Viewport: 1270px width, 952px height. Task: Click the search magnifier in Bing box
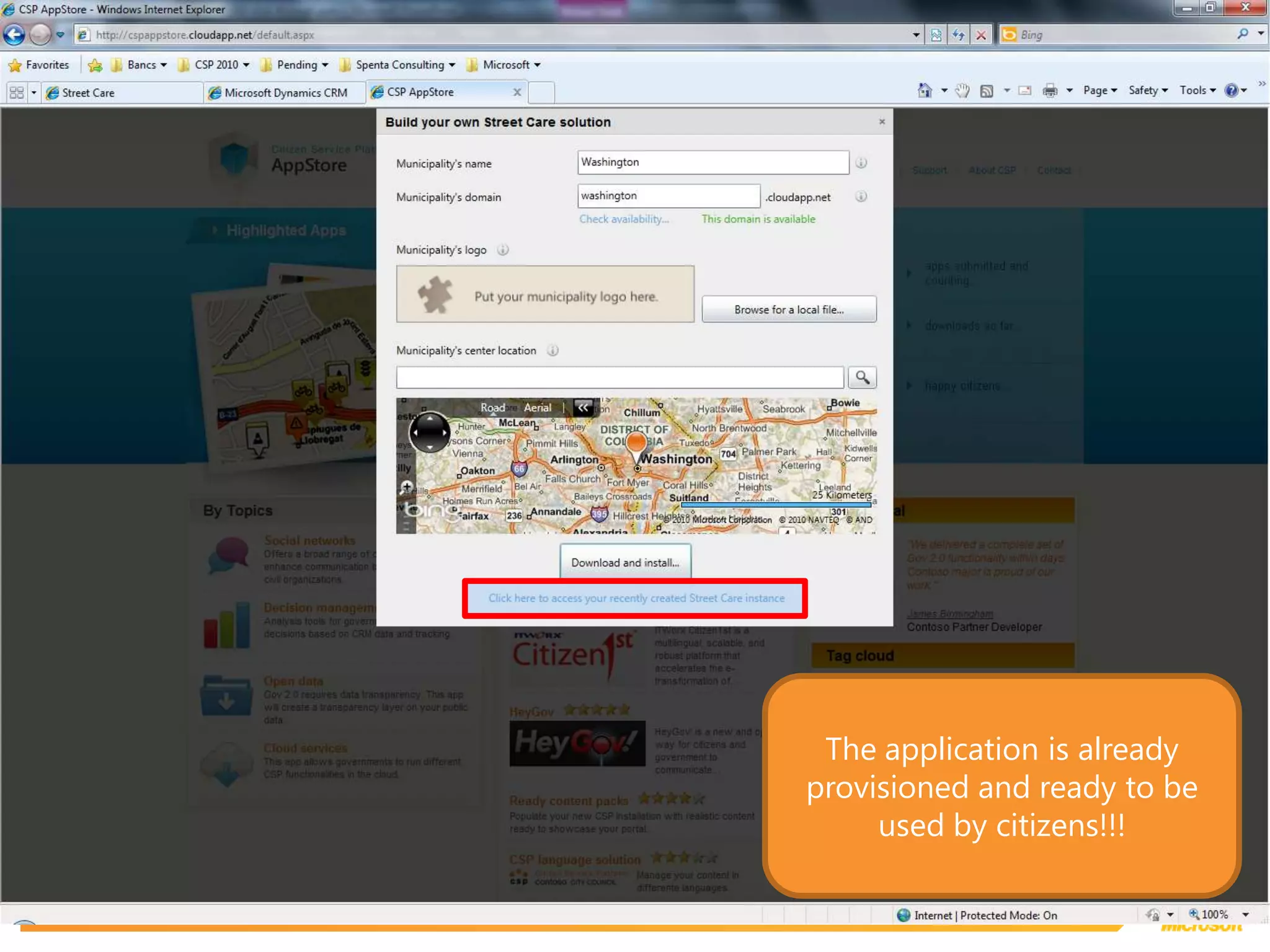(x=1242, y=34)
